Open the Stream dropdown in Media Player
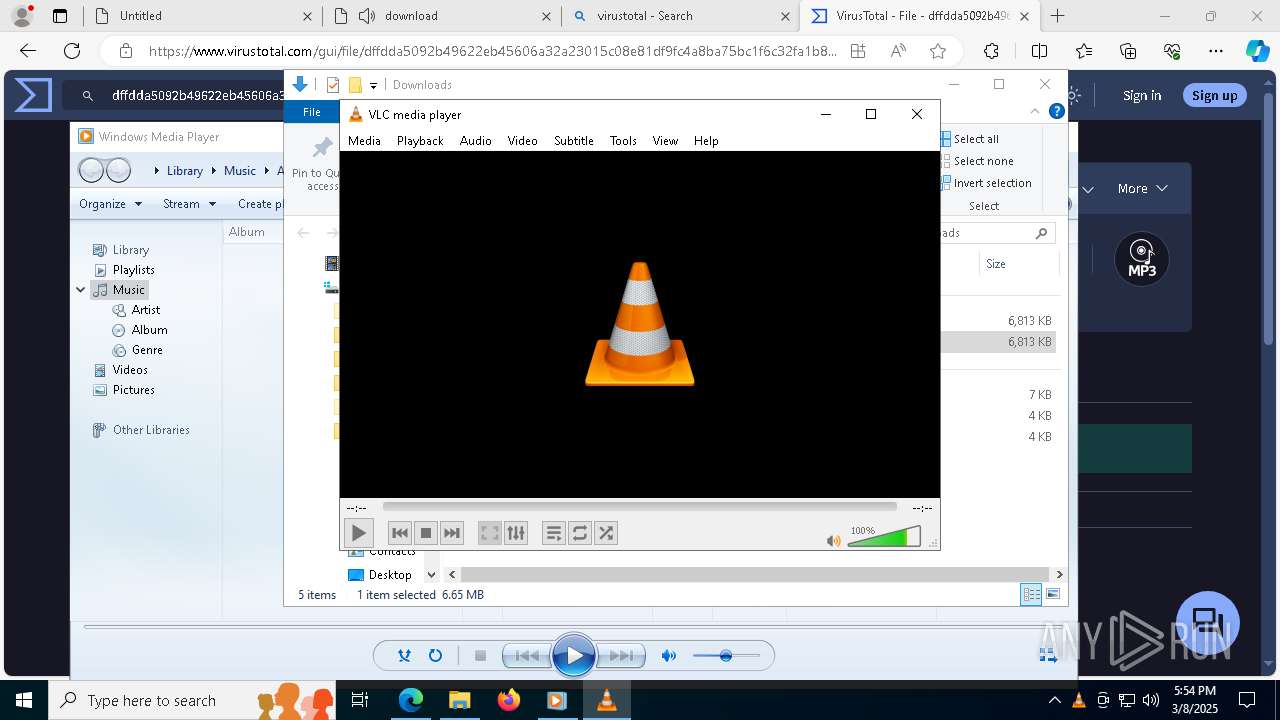 click(189, 204)
